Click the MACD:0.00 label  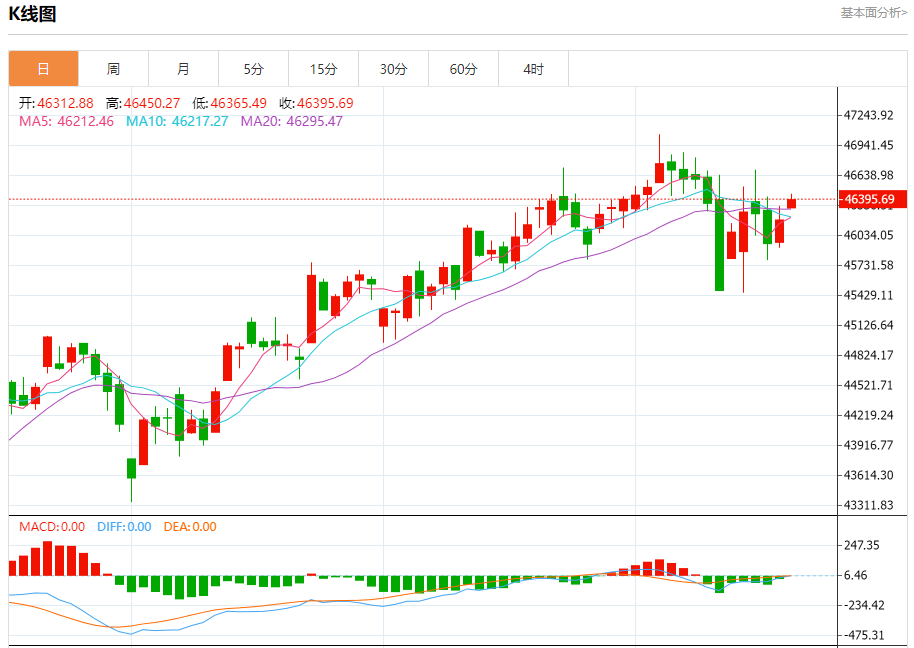(x=52, y=527)
